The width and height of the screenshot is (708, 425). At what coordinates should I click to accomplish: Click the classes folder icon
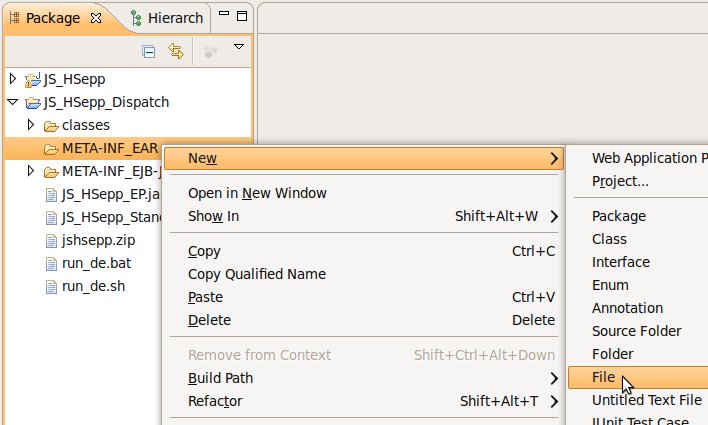(51, 125)
